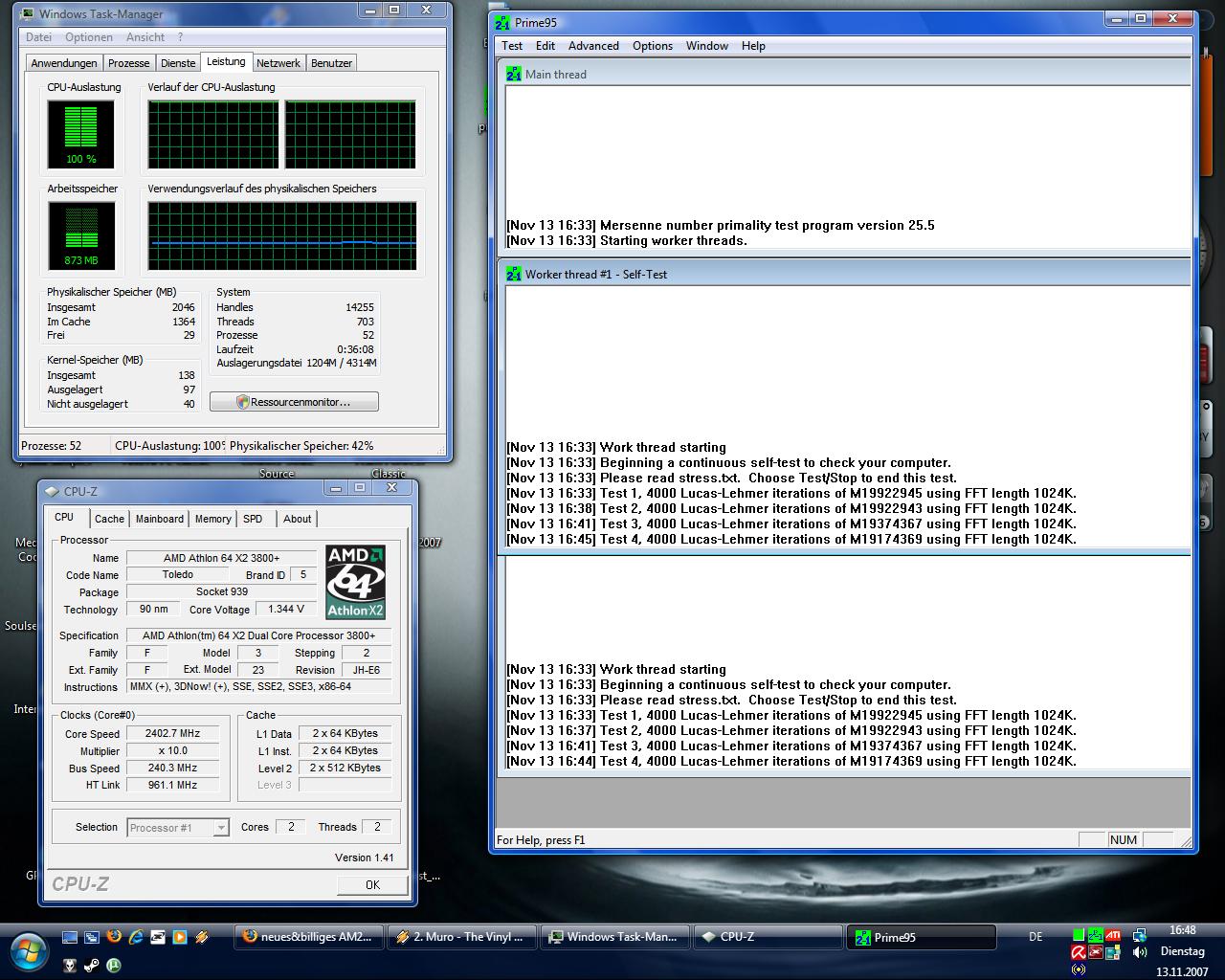Click OK button in CPU-Z
This screenshot has width=1225, height=980.
(372, 884)
